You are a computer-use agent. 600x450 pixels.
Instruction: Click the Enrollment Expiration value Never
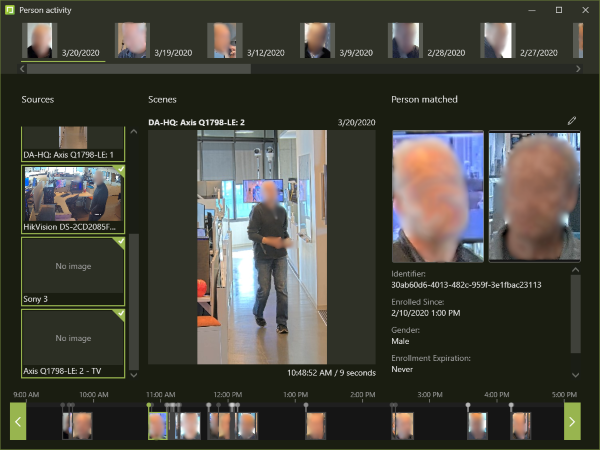pos(402,369)
